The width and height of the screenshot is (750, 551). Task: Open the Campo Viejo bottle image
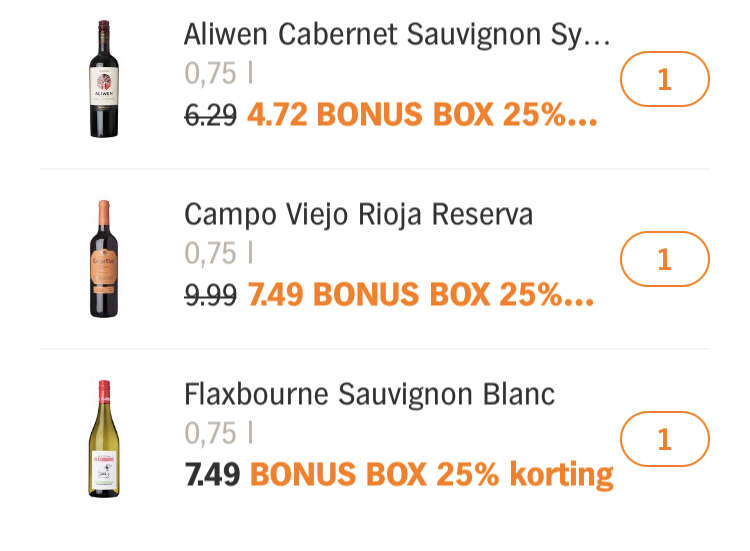click(x=104, y=259)
